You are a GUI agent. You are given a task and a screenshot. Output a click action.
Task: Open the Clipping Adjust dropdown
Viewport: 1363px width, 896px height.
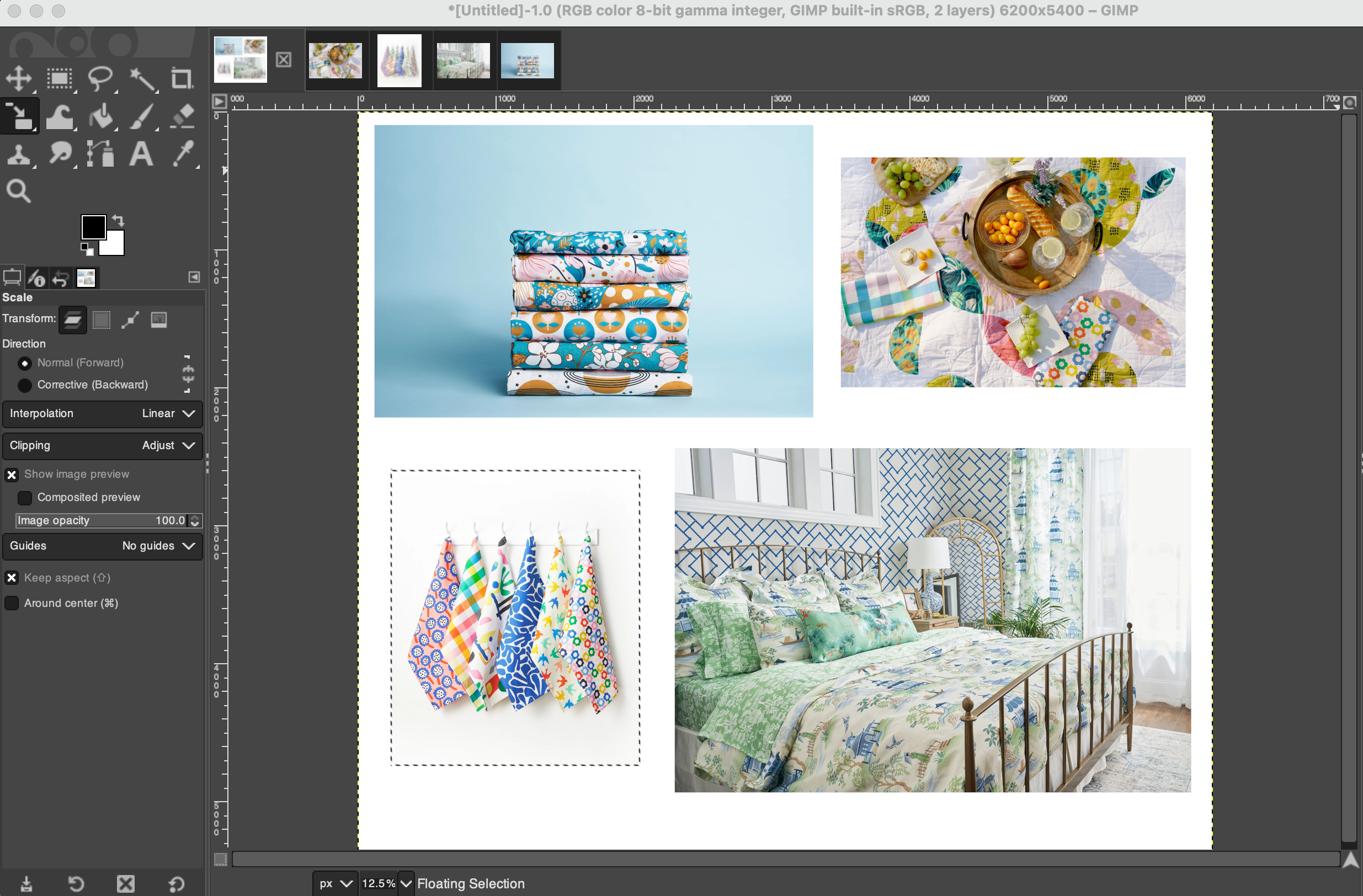[103, 445]
